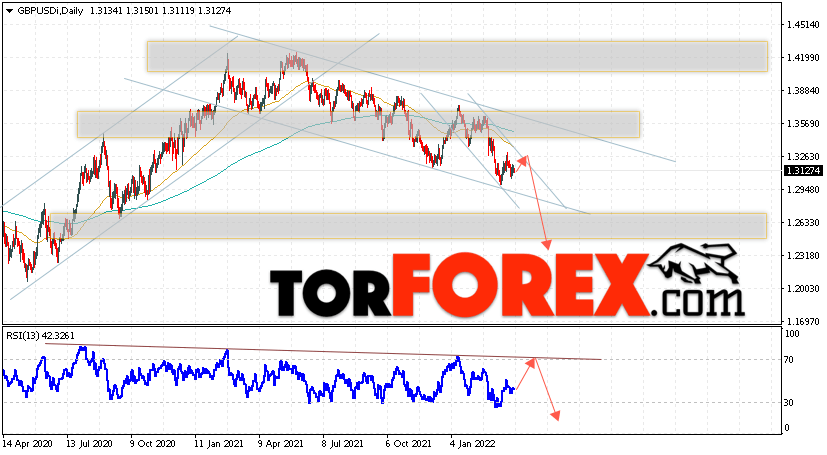Select the 6 Oct 2021 date label
827x455 pixels.
coord(409,444)
